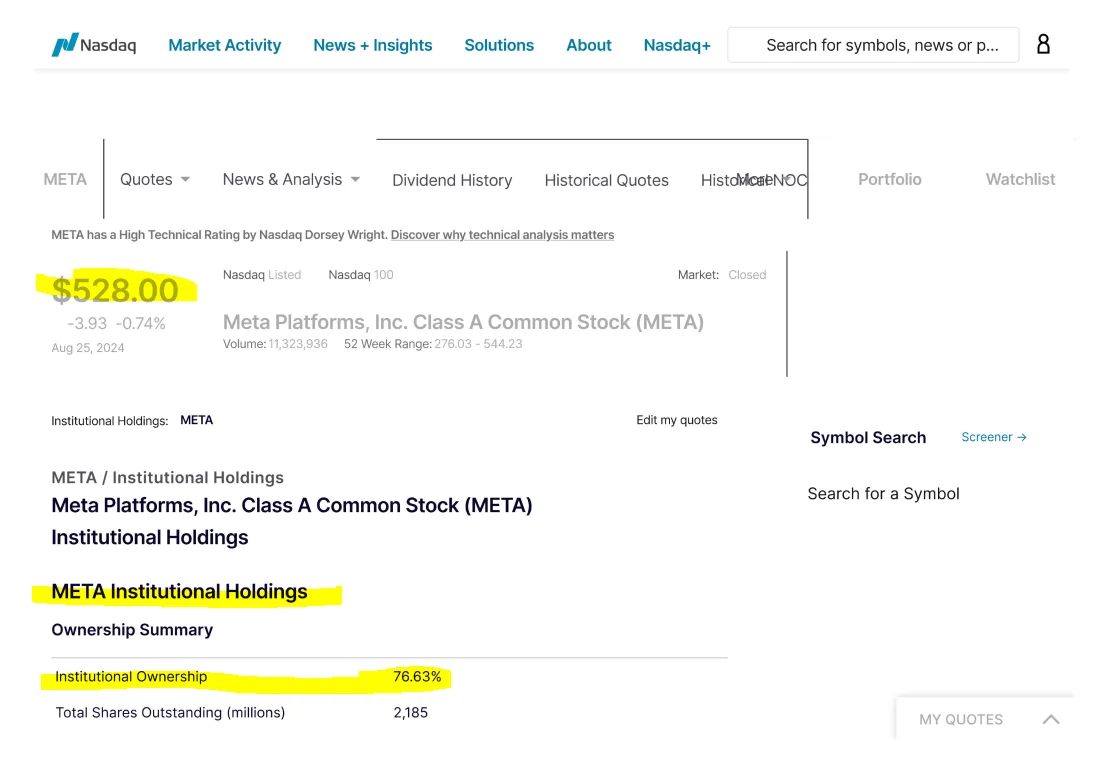
Task: Select the META / Institutional Holdings breadcrumb
Action: click(167, 477)
